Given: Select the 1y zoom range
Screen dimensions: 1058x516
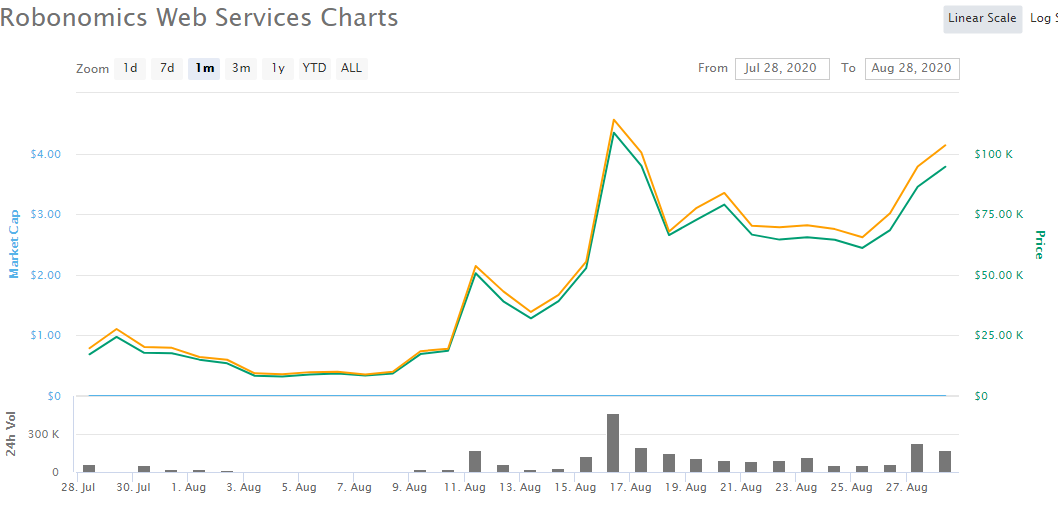Looking at the screenshot, I should [x=278, y=68].
